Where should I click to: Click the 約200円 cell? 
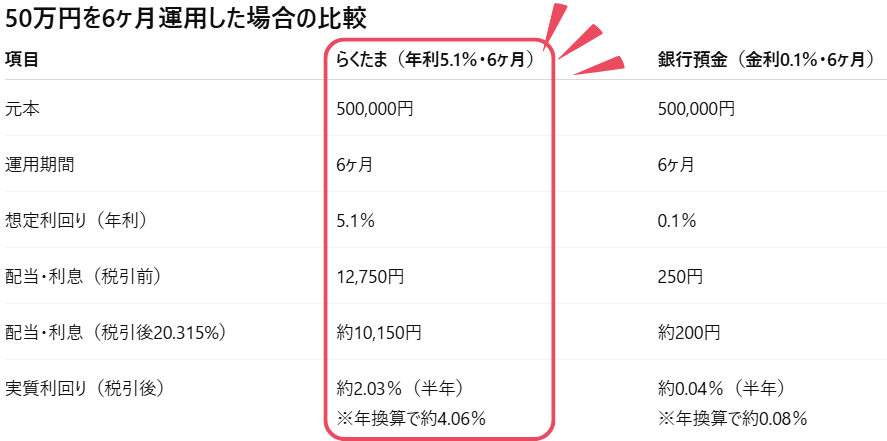(x=689, y=332)
